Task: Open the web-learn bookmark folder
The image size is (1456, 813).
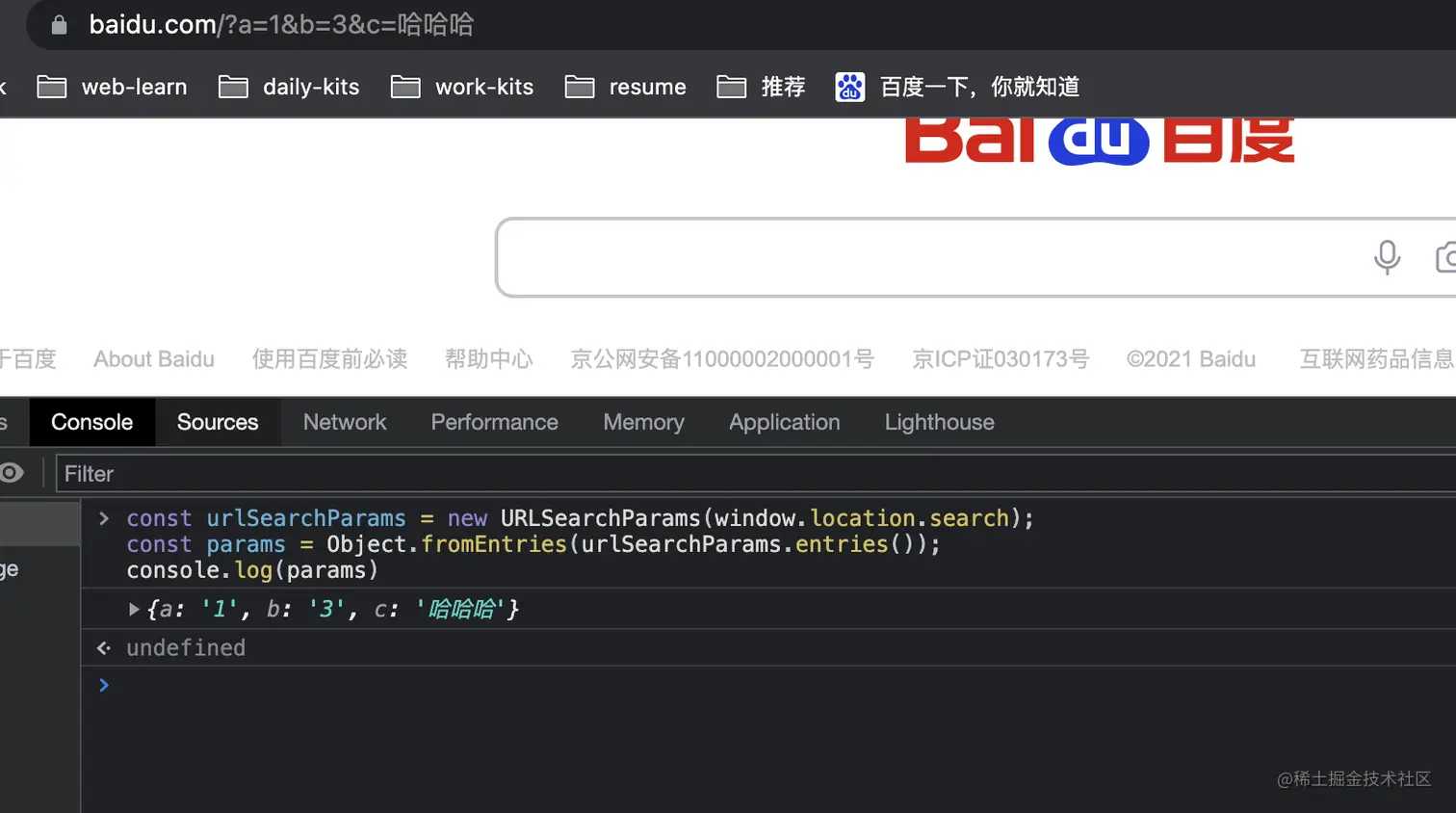Action: 112,87
